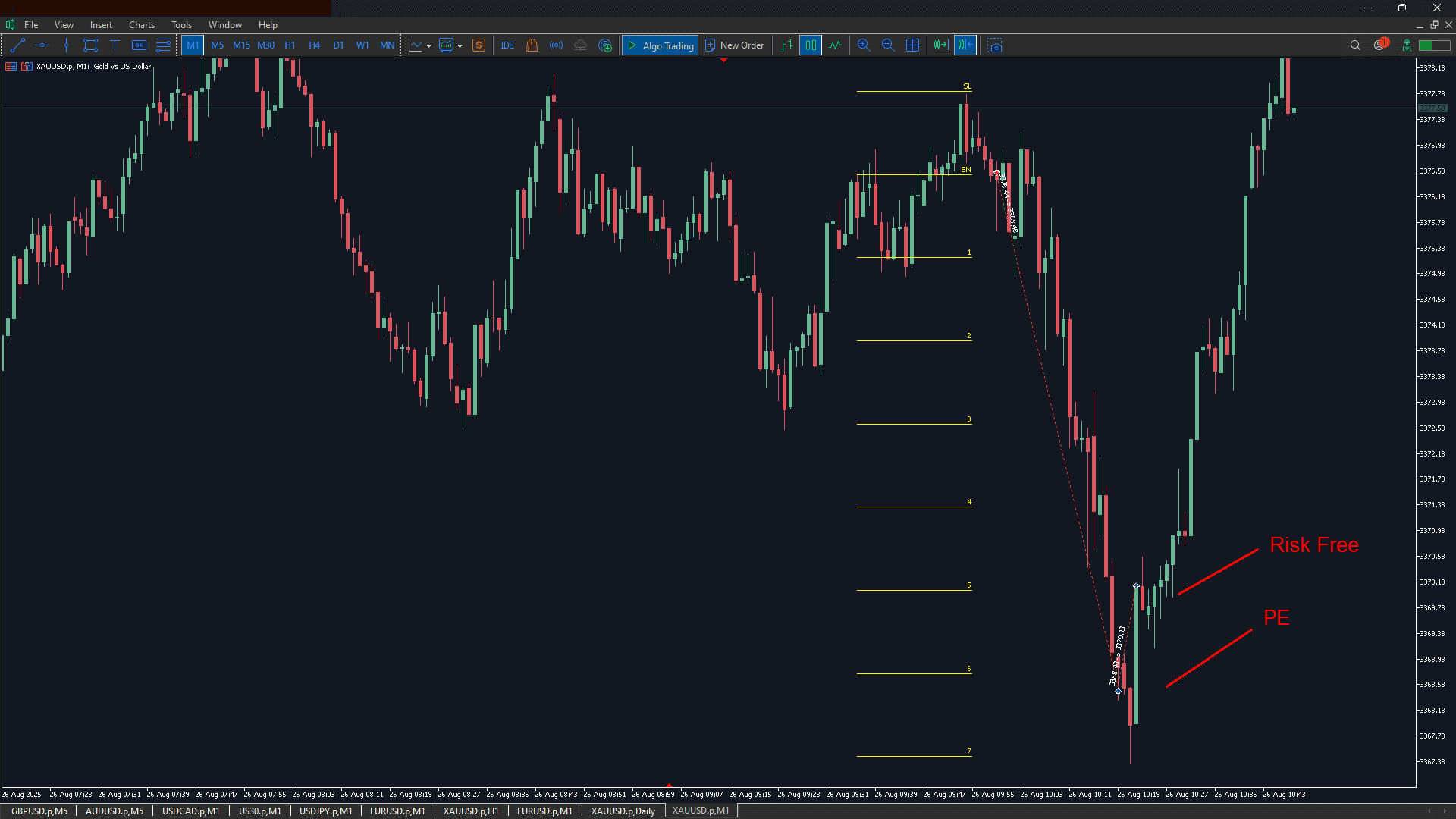Image resolution: width=1456 pixels, height=819 pixels.
Task: Open the search magnifier at top right
Action: click(1355, 45)
